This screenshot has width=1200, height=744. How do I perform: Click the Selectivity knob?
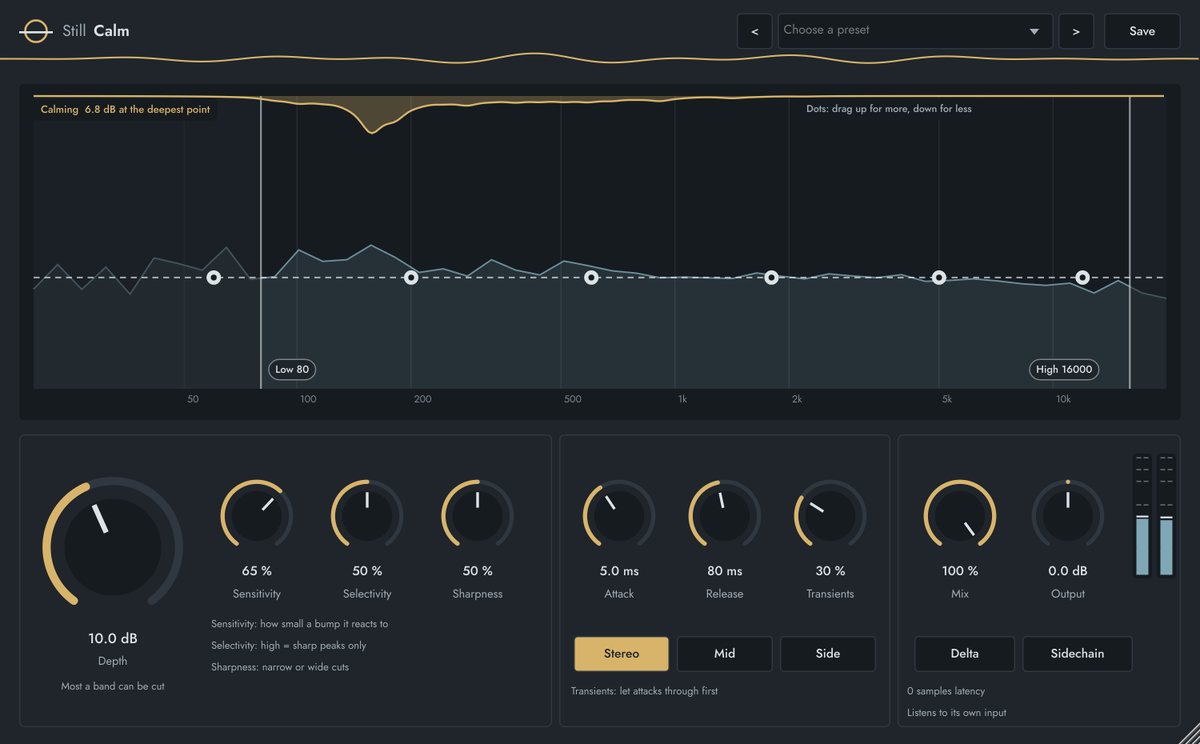367,516
